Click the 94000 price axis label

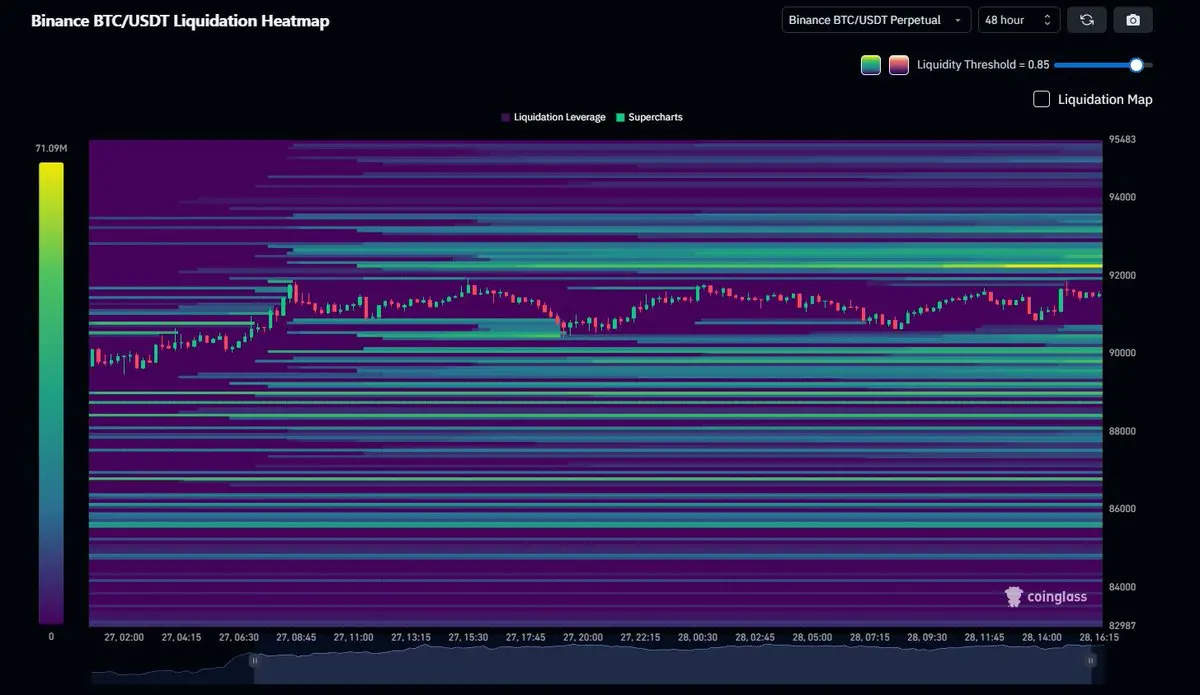click(x=1120, y=197)
